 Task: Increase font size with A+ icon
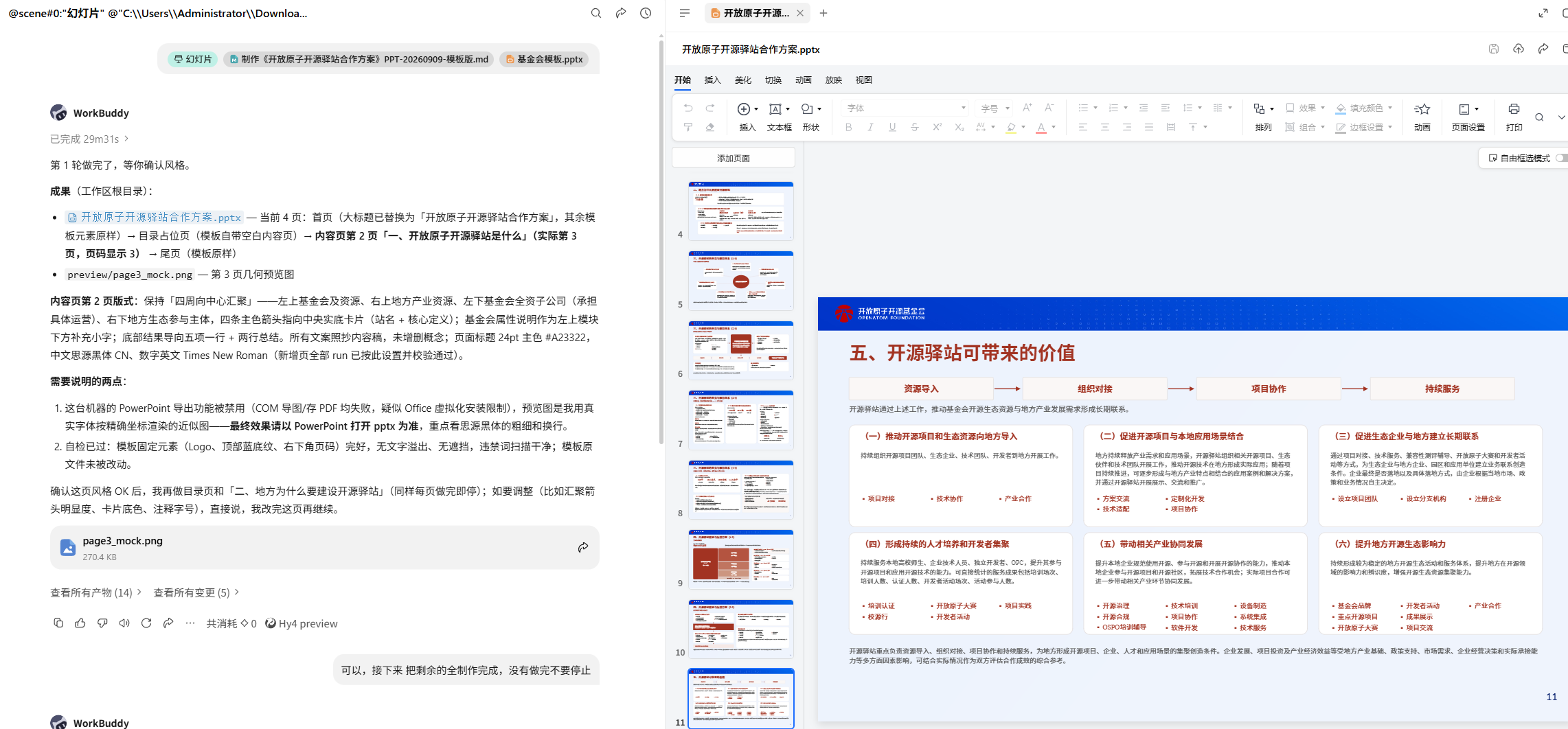[1027, 108]
